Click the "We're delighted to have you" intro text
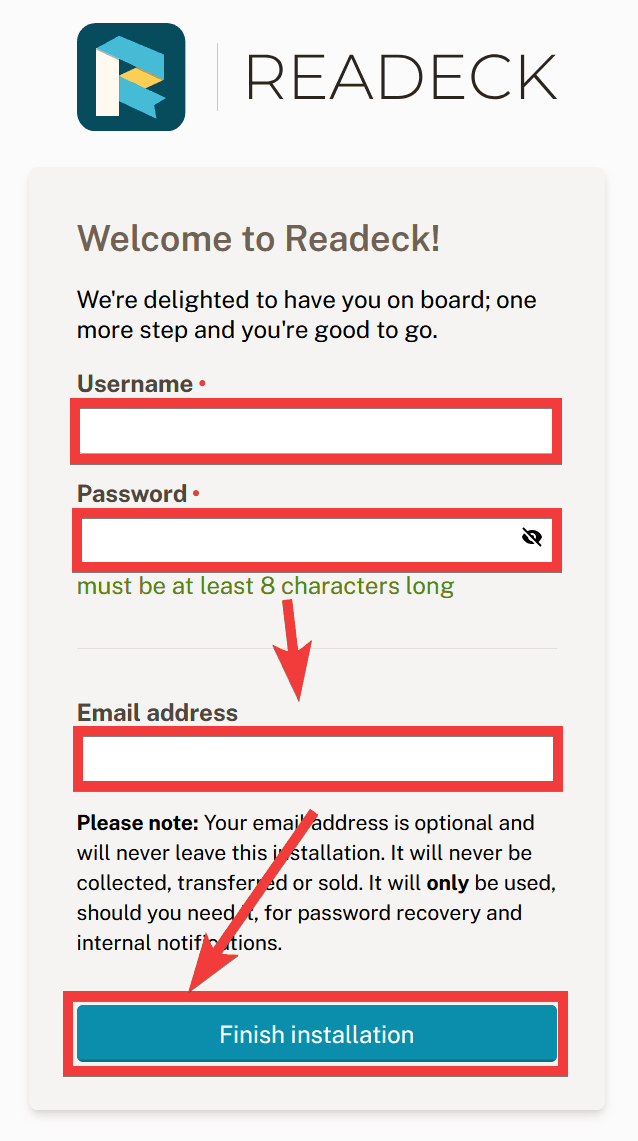The width and height of the screenshot is (638, 1141). [306, 300]
